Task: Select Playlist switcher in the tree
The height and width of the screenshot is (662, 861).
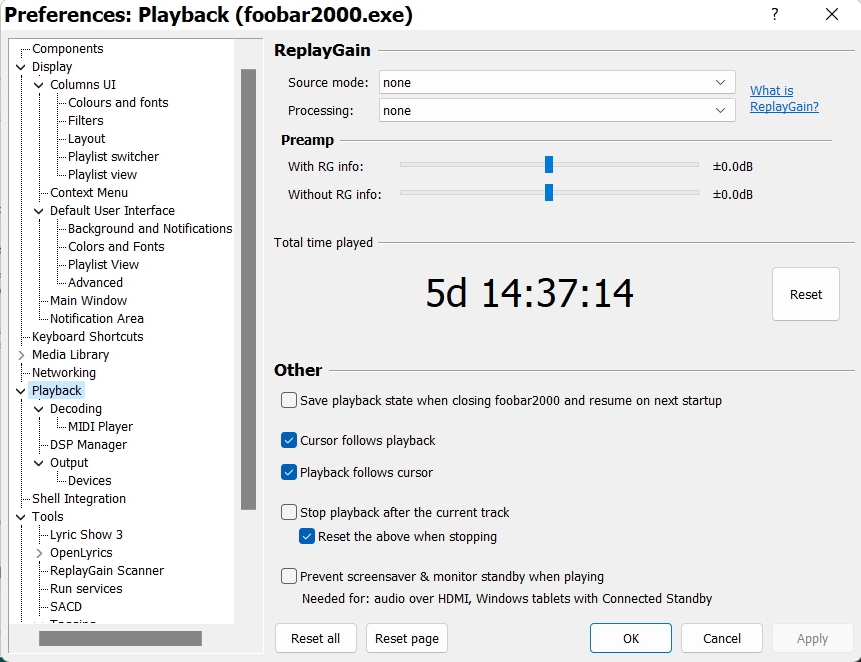Action: click(x=113, y=156)
